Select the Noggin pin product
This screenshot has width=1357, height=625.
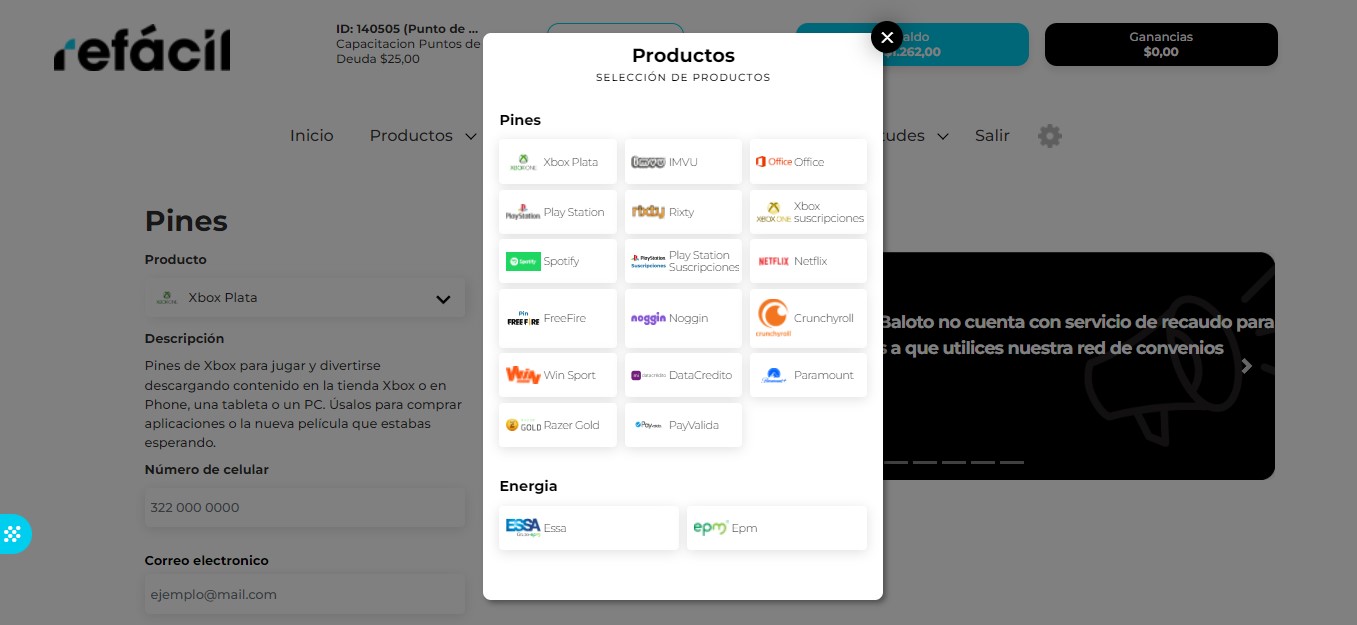pyautogui.click(x=683, y=318)
